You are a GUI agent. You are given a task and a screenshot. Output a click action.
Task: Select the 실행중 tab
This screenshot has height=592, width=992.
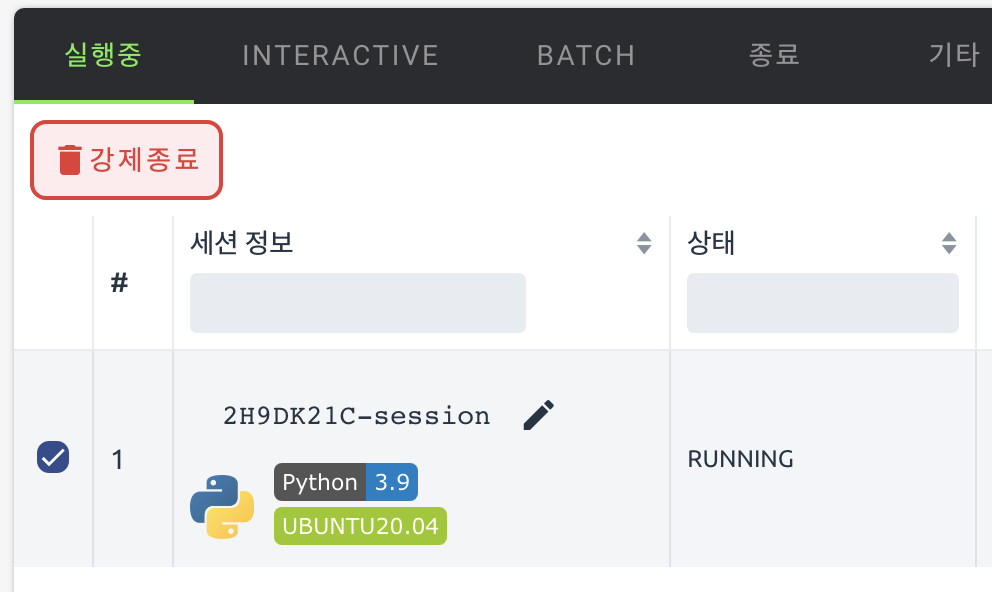(x=103, y=55)
